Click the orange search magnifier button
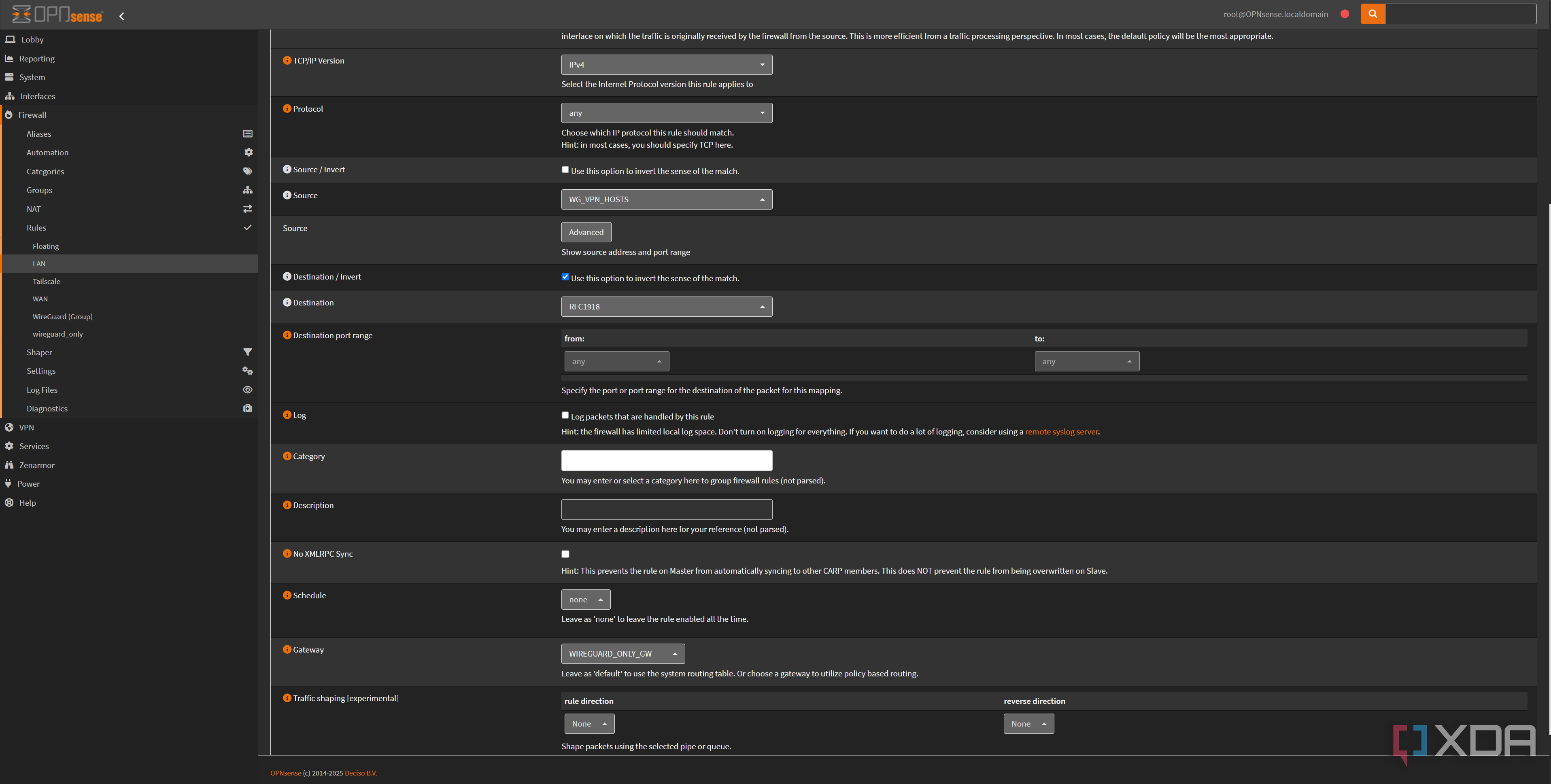1551x784 pixels. pos(1373,14)
